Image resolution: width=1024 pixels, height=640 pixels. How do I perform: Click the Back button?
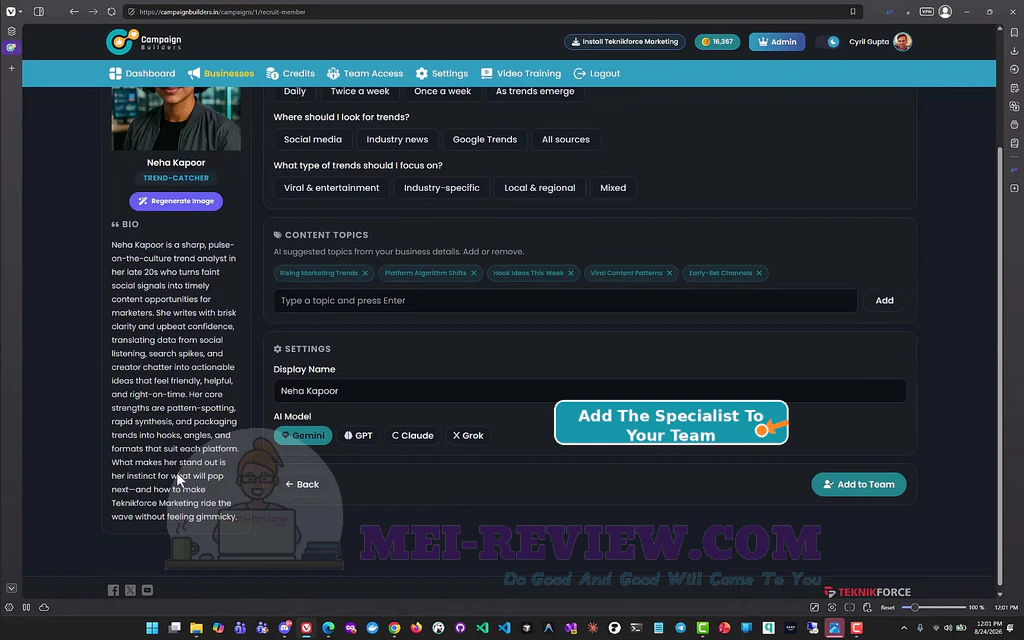302,485
